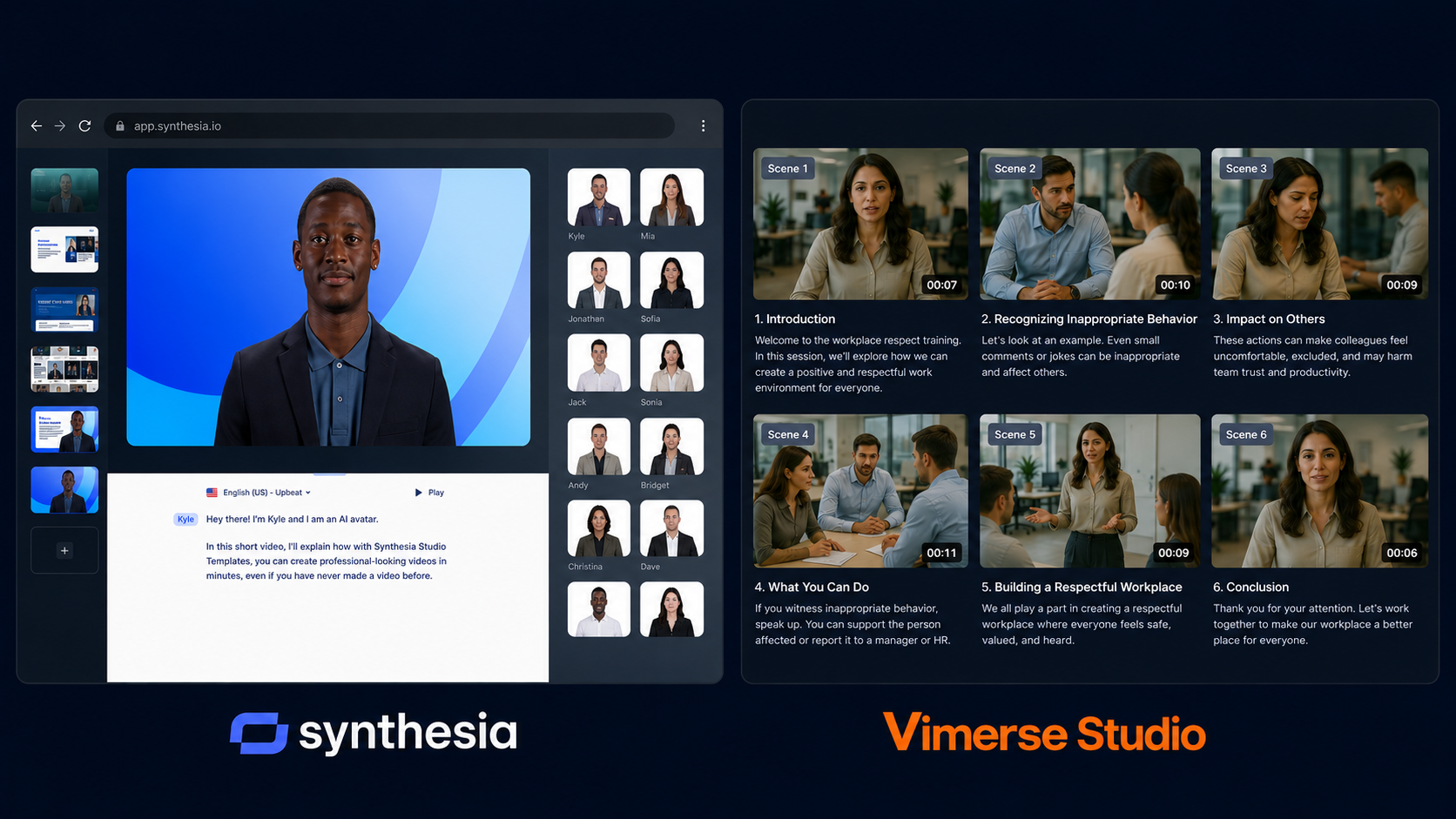
Task: Click the "Thank you for your attention" description
Action: point(1312,624)
